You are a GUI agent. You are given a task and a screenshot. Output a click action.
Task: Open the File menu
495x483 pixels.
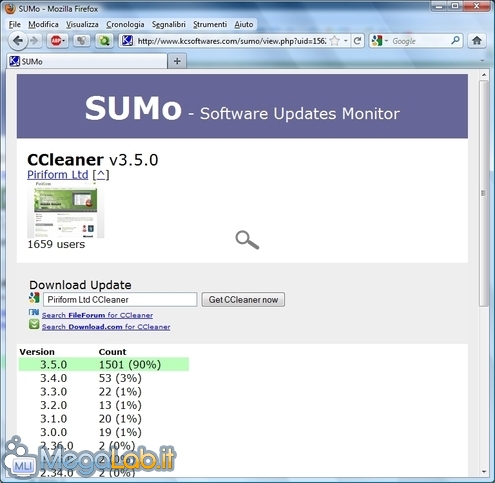pos(15,24)
